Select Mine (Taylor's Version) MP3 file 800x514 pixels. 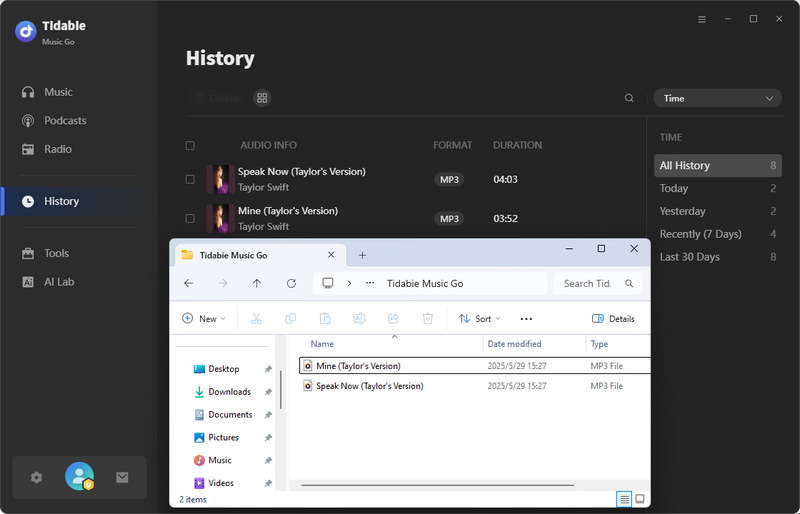(474, 366)
